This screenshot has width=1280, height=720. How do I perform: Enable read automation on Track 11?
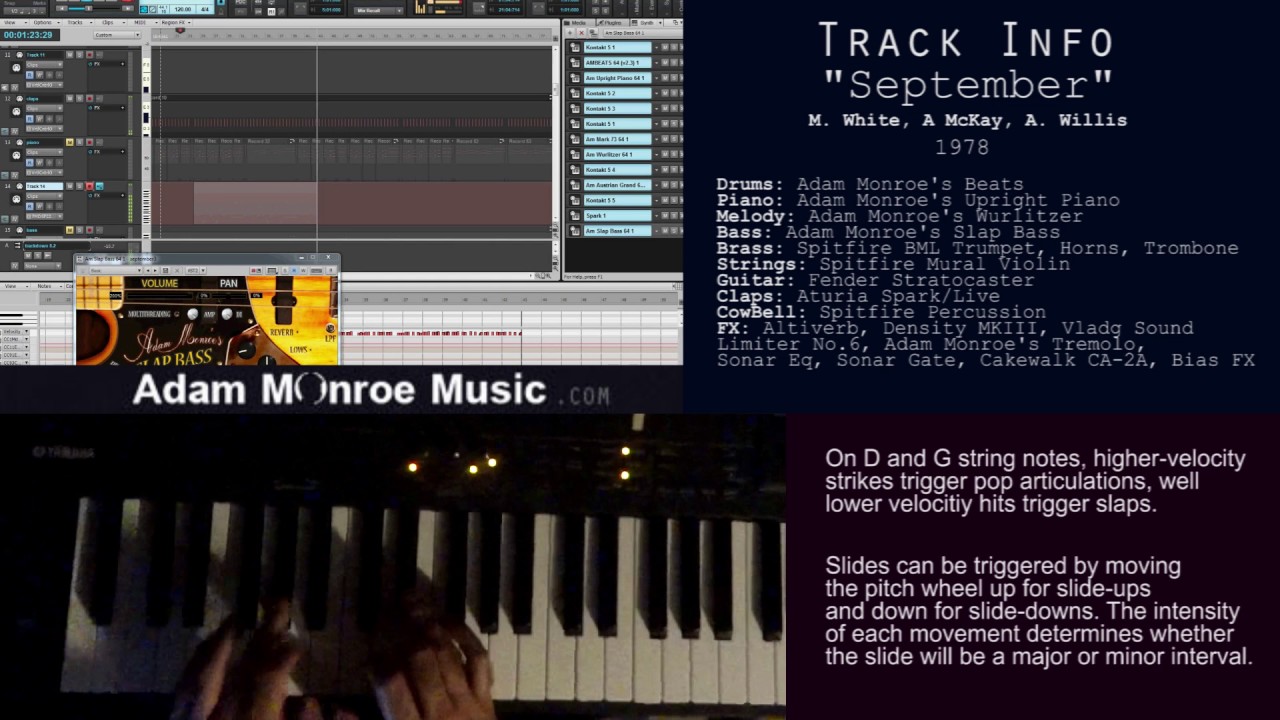pos(29,75)
